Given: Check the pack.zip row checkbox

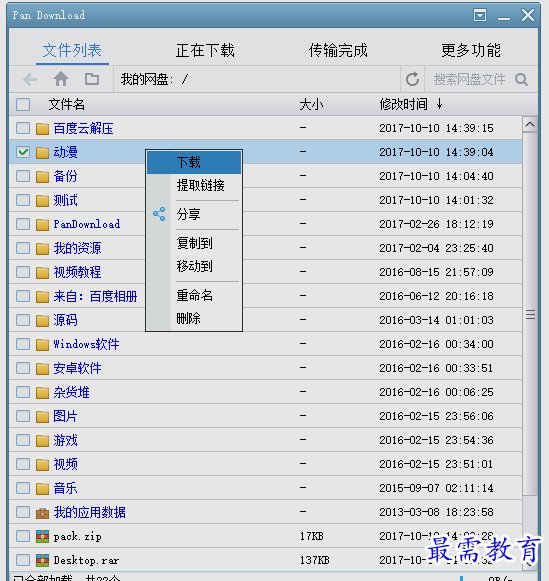Looking at the screenshot, I should [23, 536].
